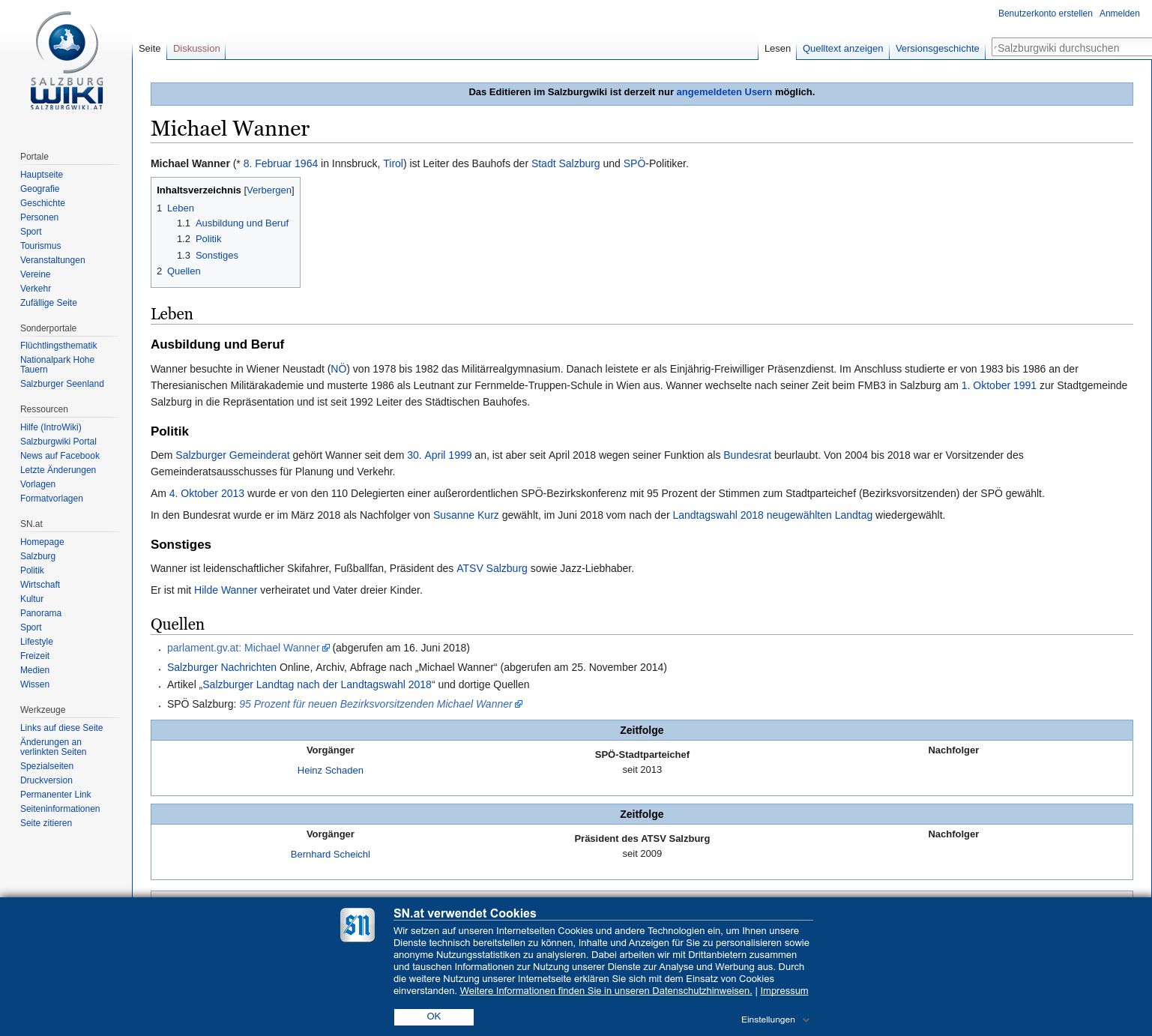This screenshot has height=1036, width=1152.
Task: Open Panorama under SN.at
Action: (40, 613)
